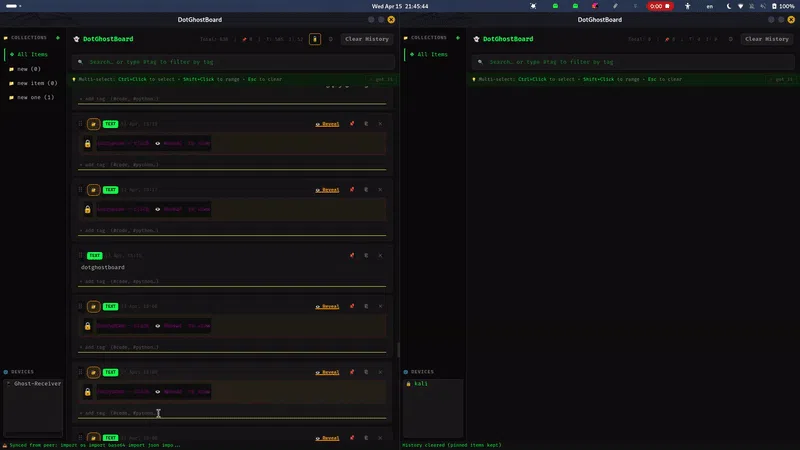Screen dimensions: 800x450
Task: Click Clear History in left window
Action: pos(366,39)
